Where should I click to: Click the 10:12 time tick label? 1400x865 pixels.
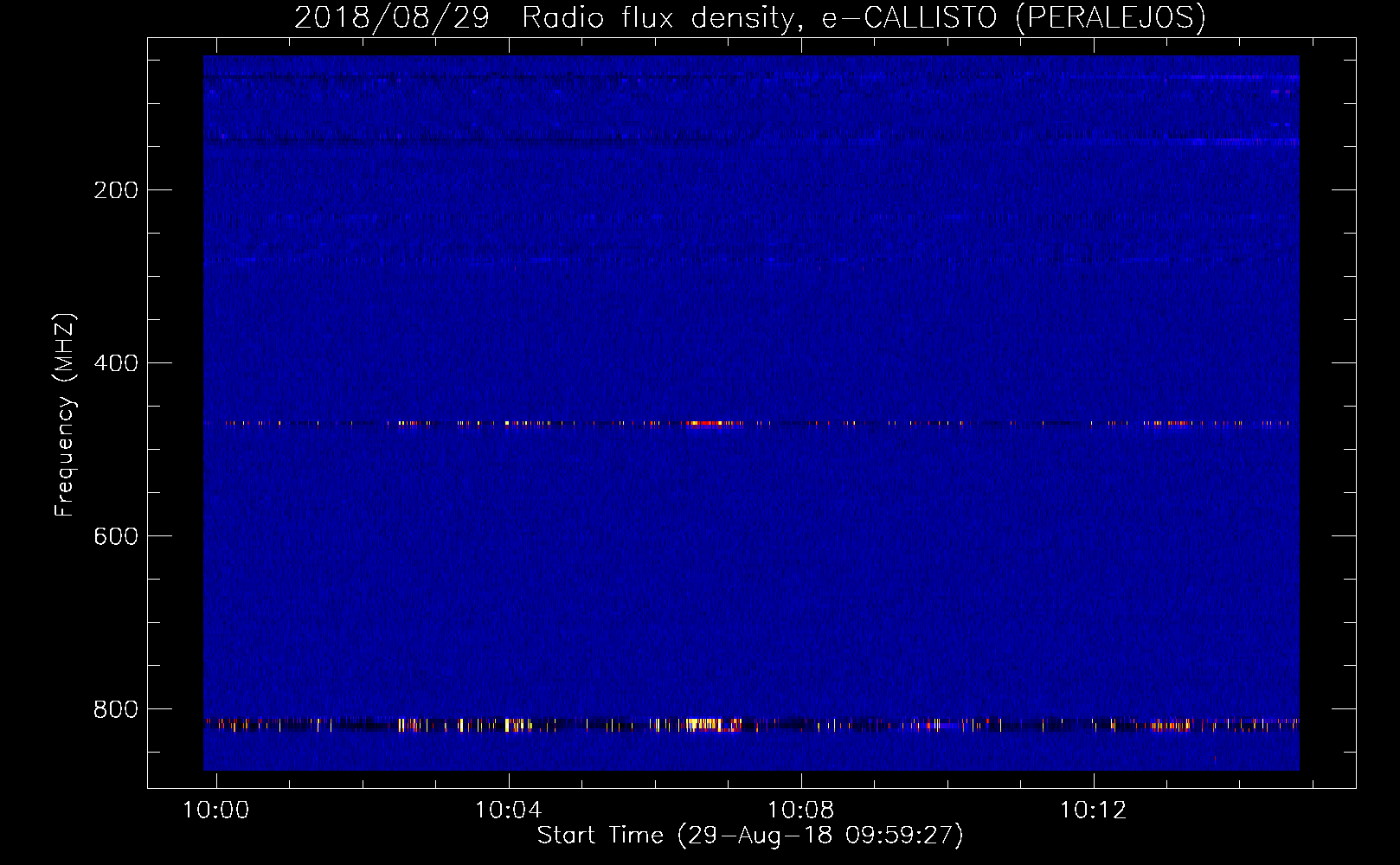pos(1093,810)
